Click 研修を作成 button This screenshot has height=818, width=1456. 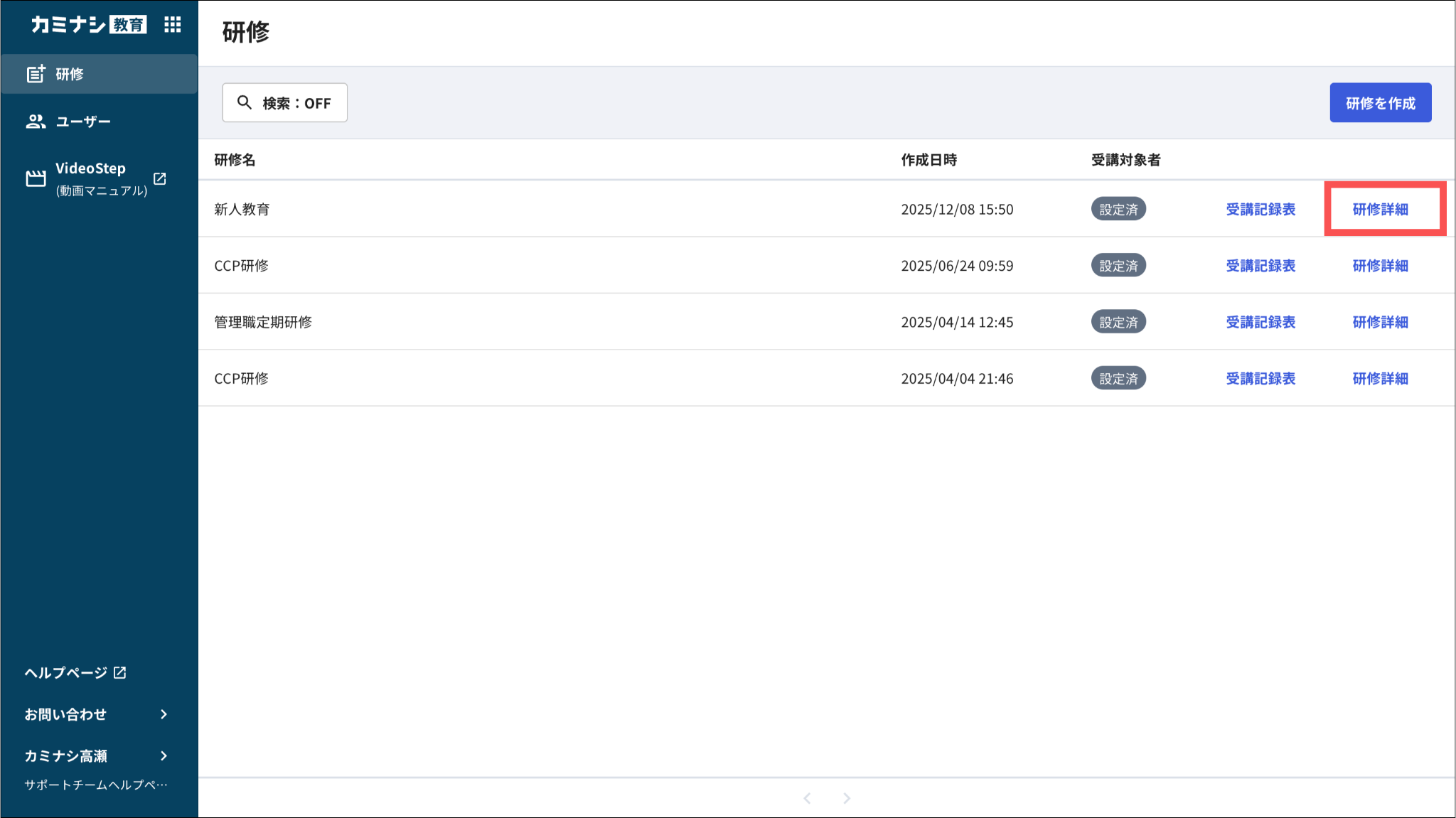[1380, 103]
